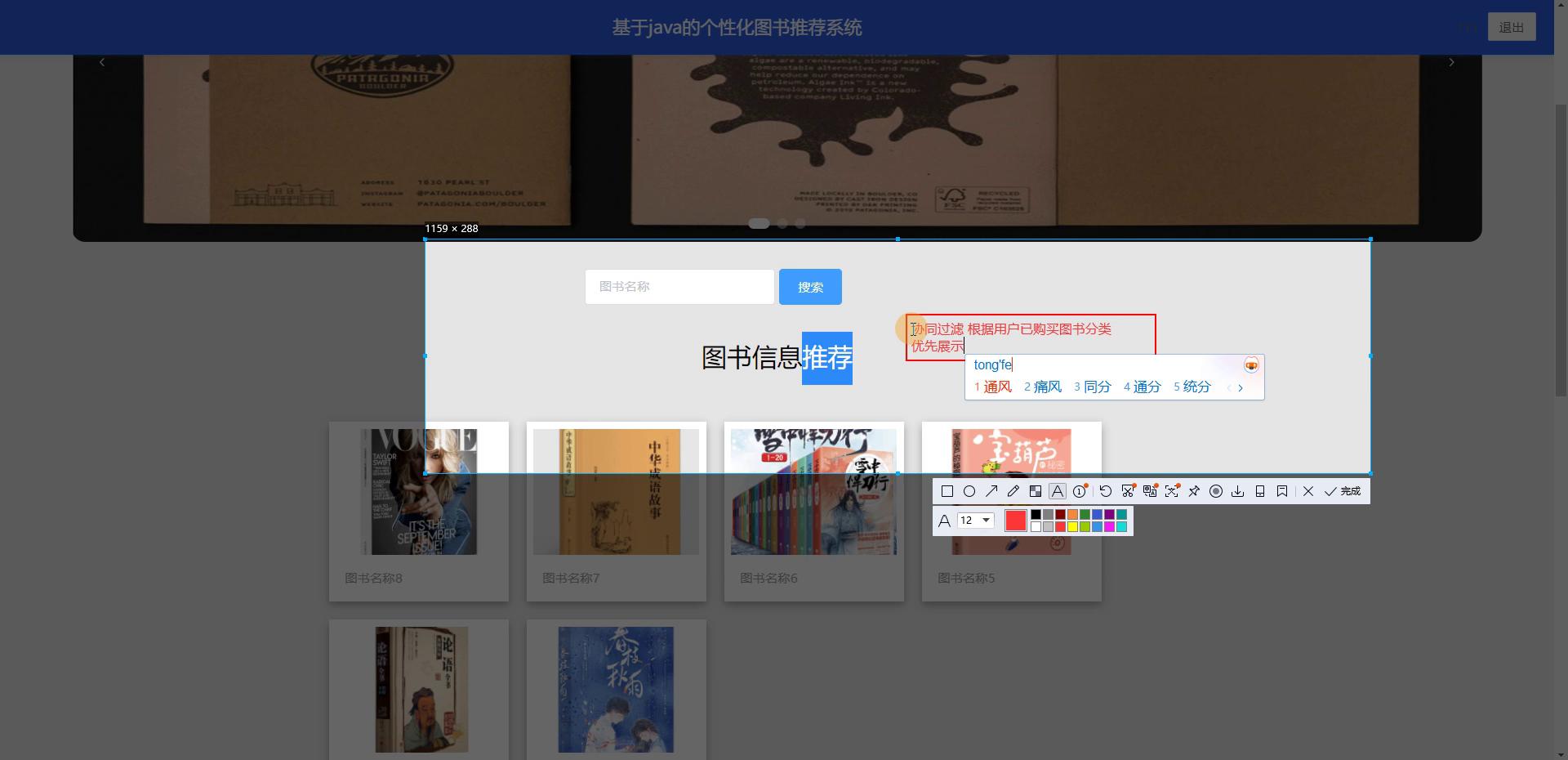Pick IME candidate 5 统分
The image size is (1568, 760).
[1192, 387]
